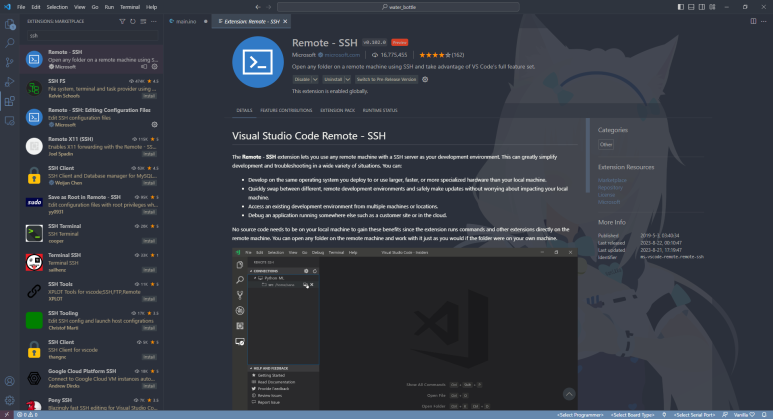The width and height of the screenshot is (773, 419).
Task: Click the large Remote - SSH extension logo
Action: (258, 62)
